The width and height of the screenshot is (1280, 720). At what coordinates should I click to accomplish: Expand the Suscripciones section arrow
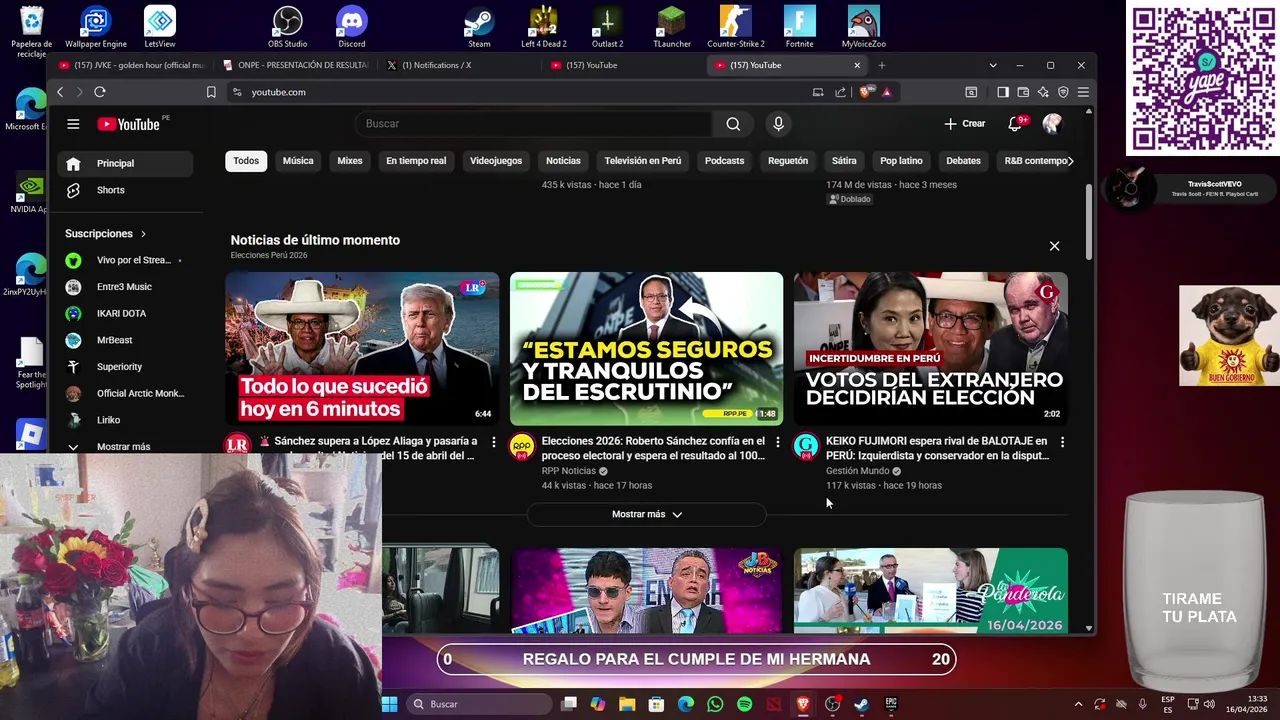pyautogui.click(x=143, y=234)
